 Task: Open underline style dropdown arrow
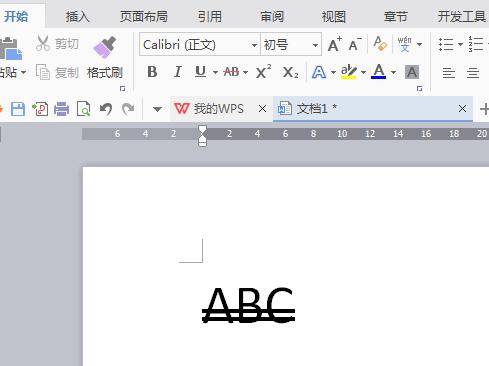point(215,72)
